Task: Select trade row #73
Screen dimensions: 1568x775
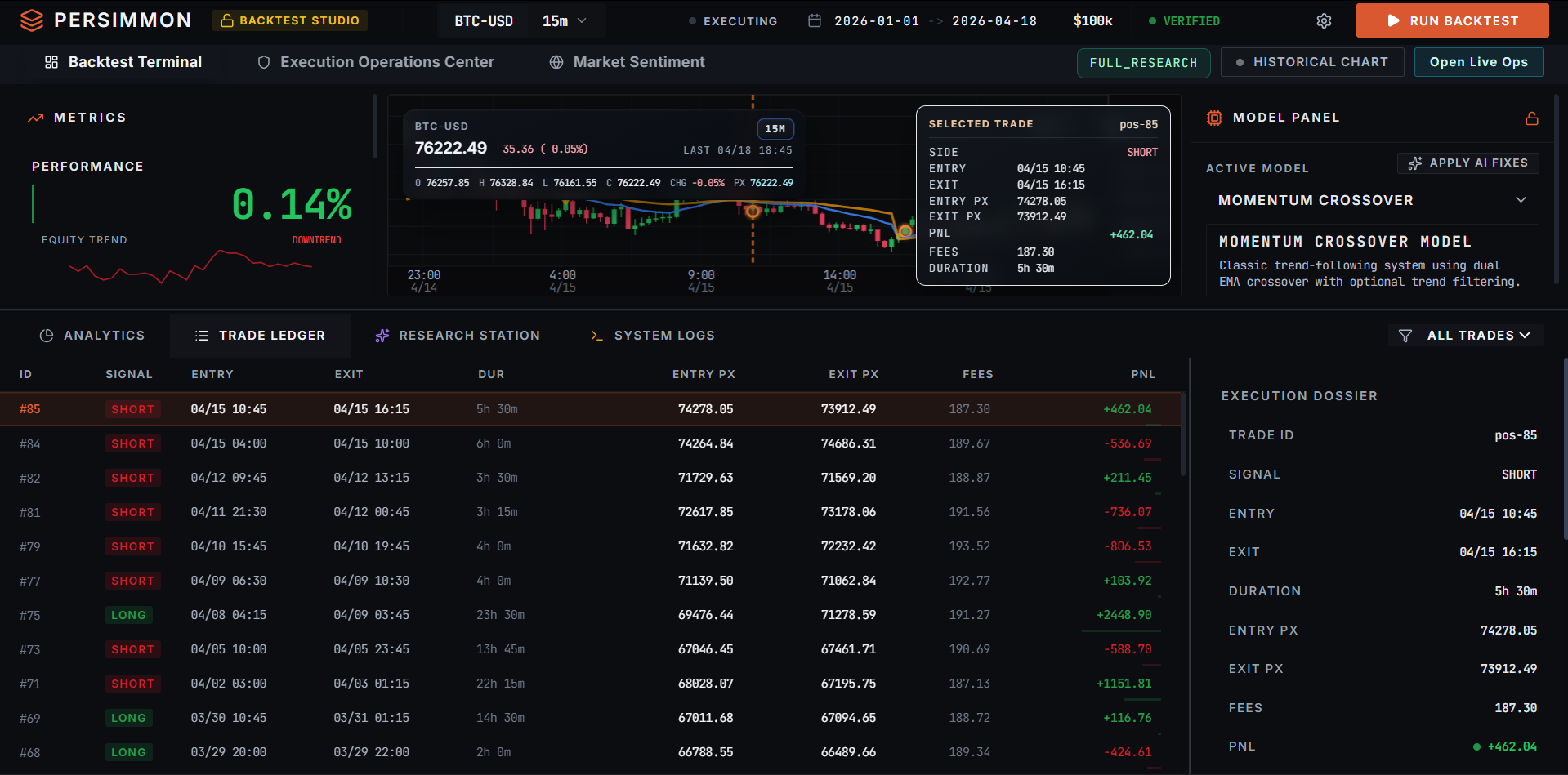Action: click(x=590, y=649)
